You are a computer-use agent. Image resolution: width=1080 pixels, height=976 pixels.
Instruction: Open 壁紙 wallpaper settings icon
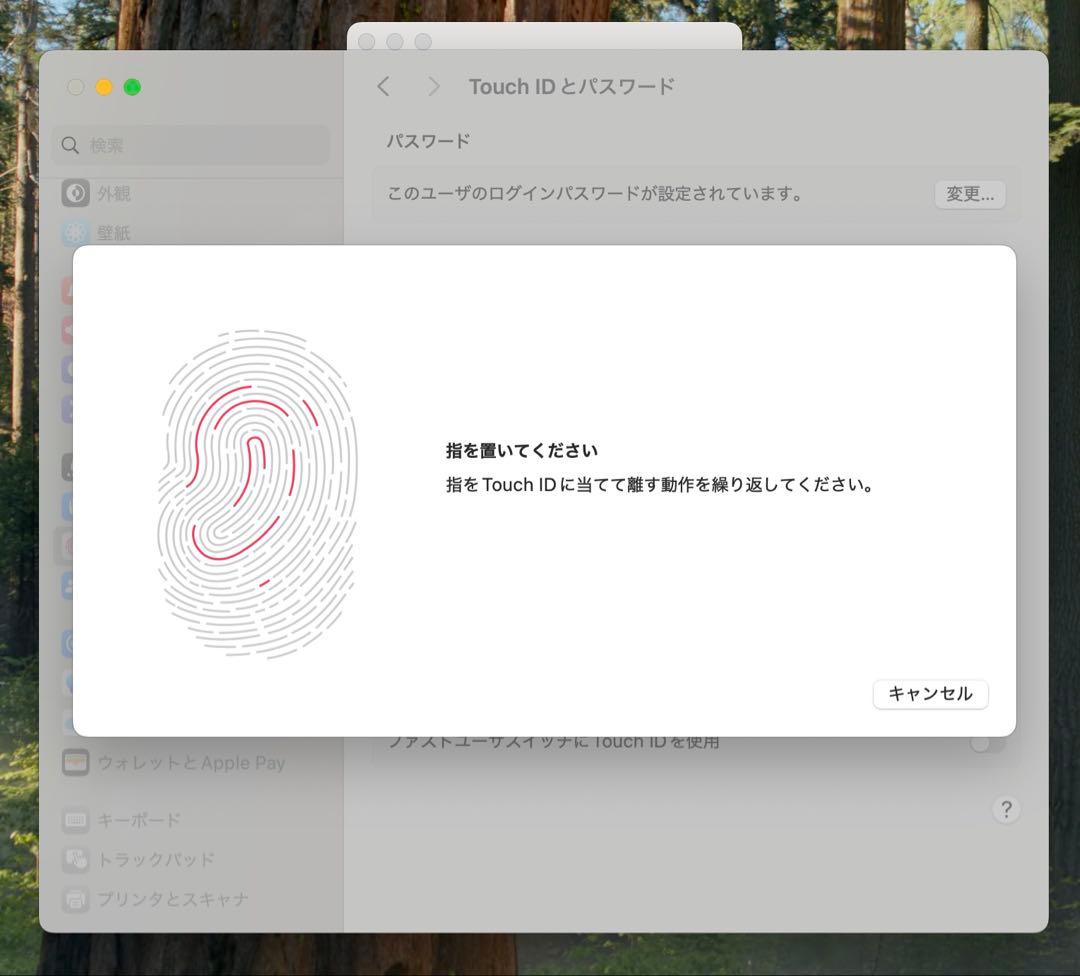(76, 233)
